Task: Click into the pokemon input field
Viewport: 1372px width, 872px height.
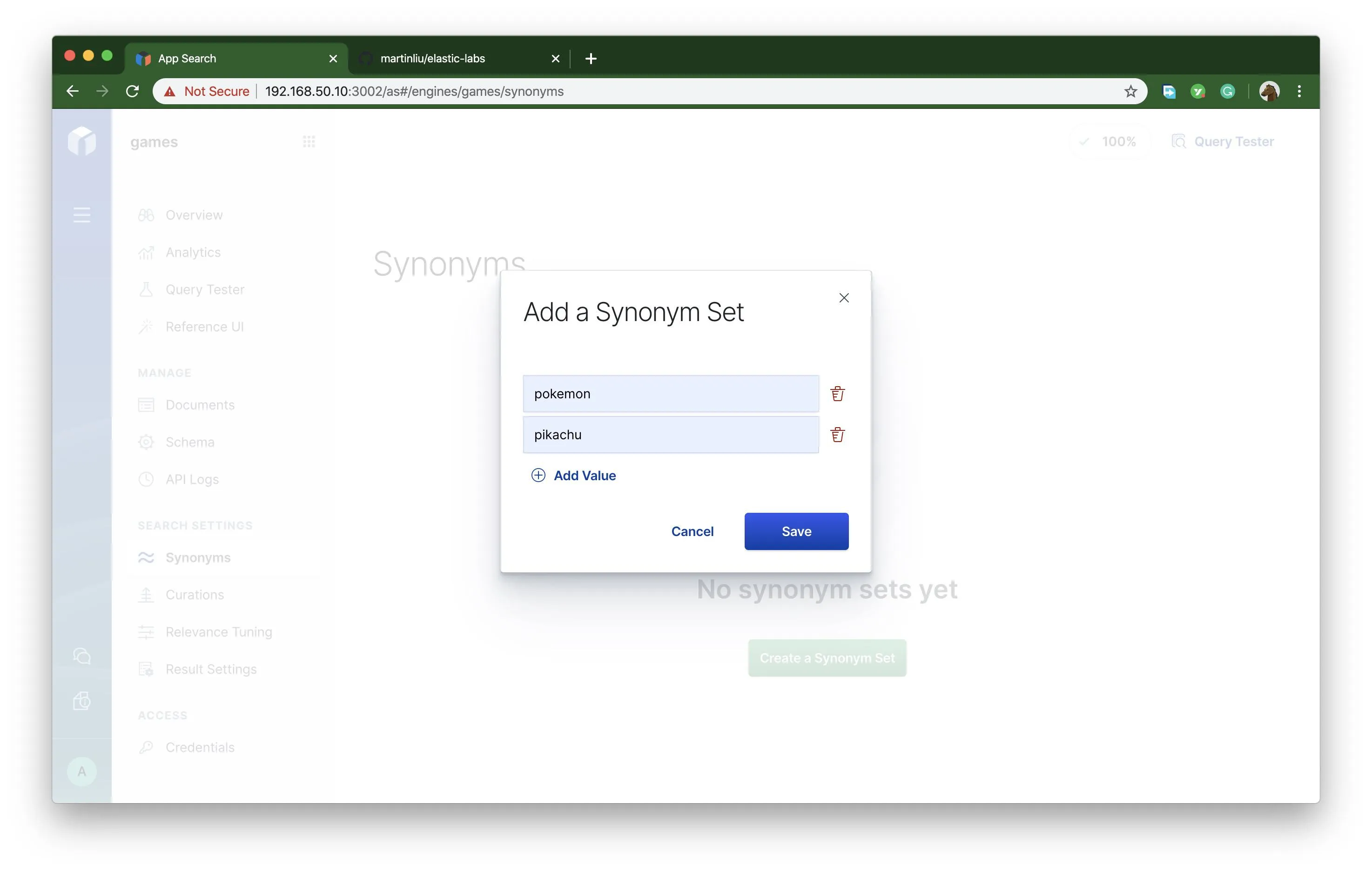Action: click(671, 394)
